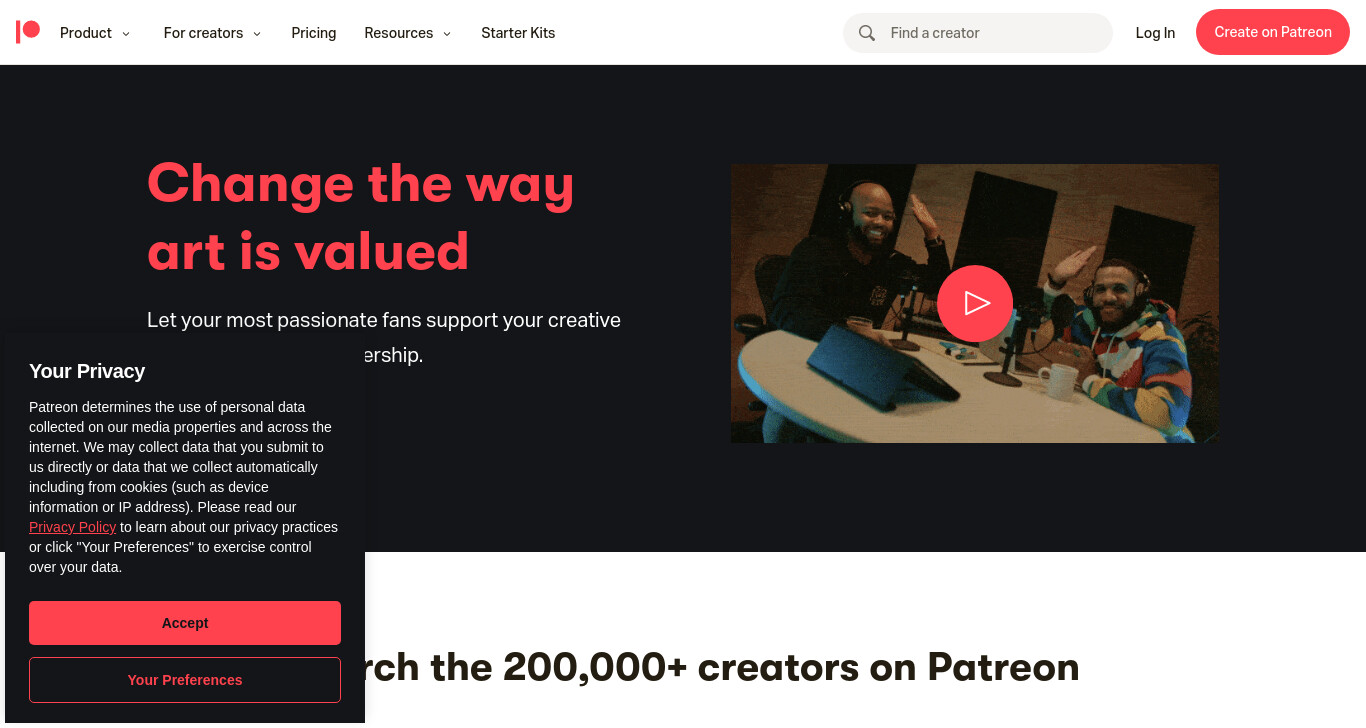Open the Resources menu label
The height and width of the screenshot is (728, 1366).
pos(399,33)
